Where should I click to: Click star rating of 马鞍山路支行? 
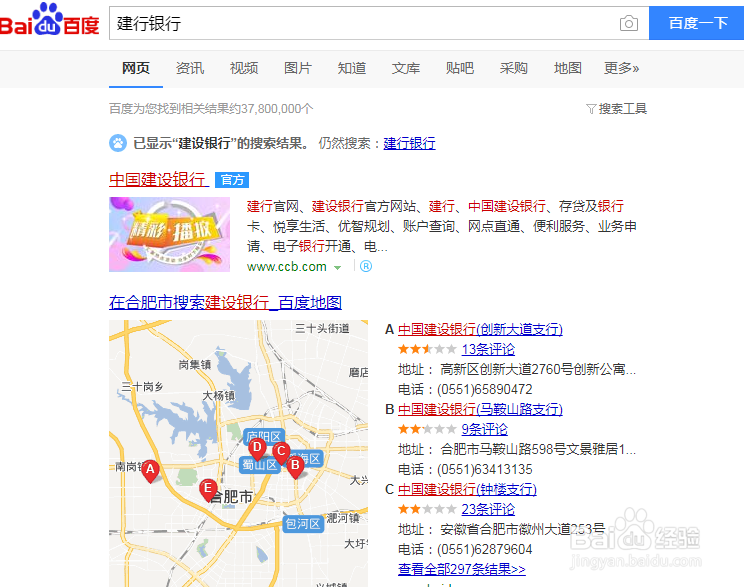[x=427, y=429]
